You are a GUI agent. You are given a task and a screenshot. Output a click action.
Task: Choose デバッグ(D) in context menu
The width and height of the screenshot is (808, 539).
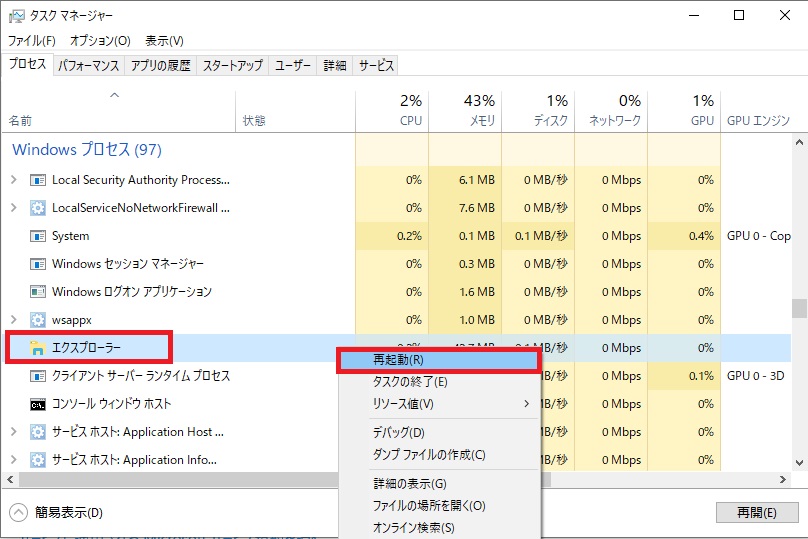pos(438,432)
